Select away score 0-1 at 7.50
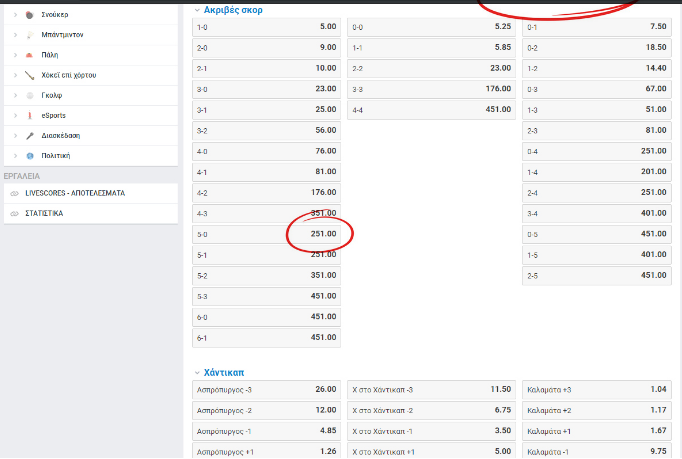This screenshot has height=459, width=682. [597, 27]
